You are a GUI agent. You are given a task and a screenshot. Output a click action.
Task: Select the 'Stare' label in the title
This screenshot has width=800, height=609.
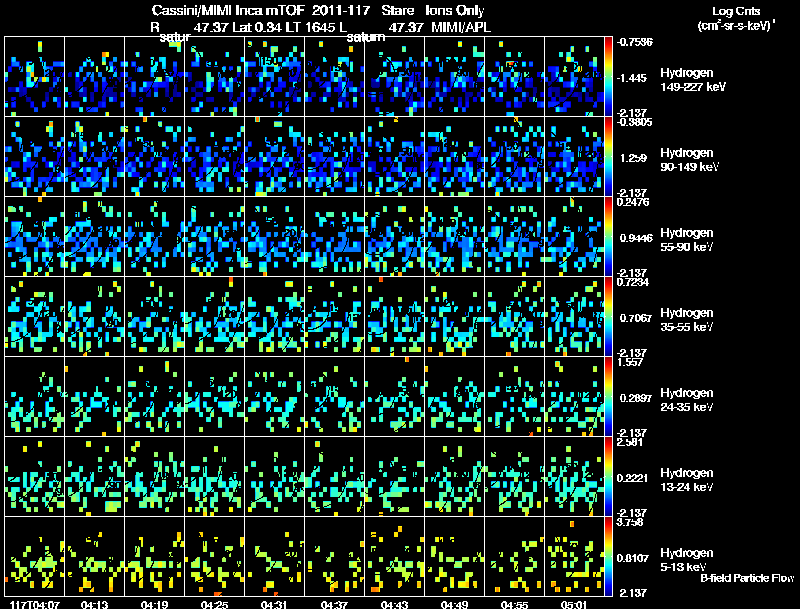click(x=397, y=10)
